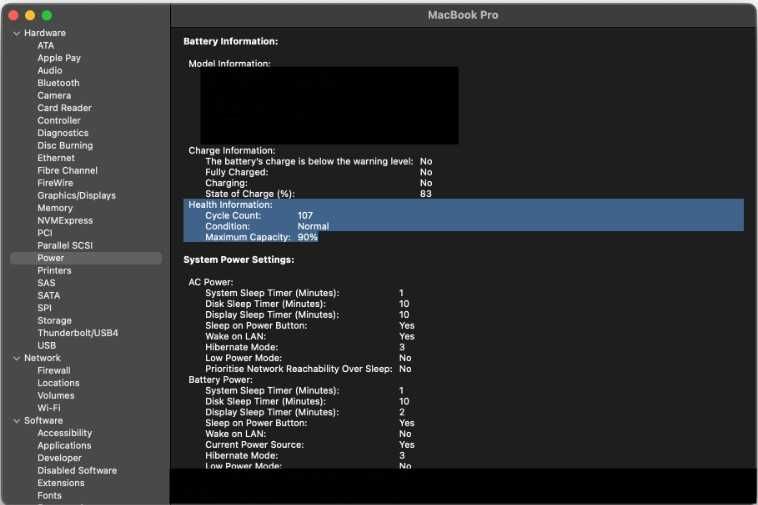This screenshot has height=505, width=758.
Task: Open Fonts under Software
Action: coord(49,496)
